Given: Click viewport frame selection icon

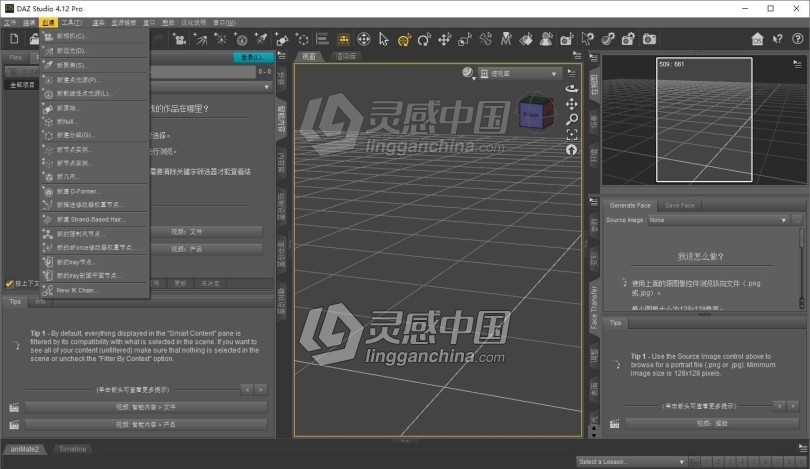Looking at the screenshot, I should pos(571,135).
